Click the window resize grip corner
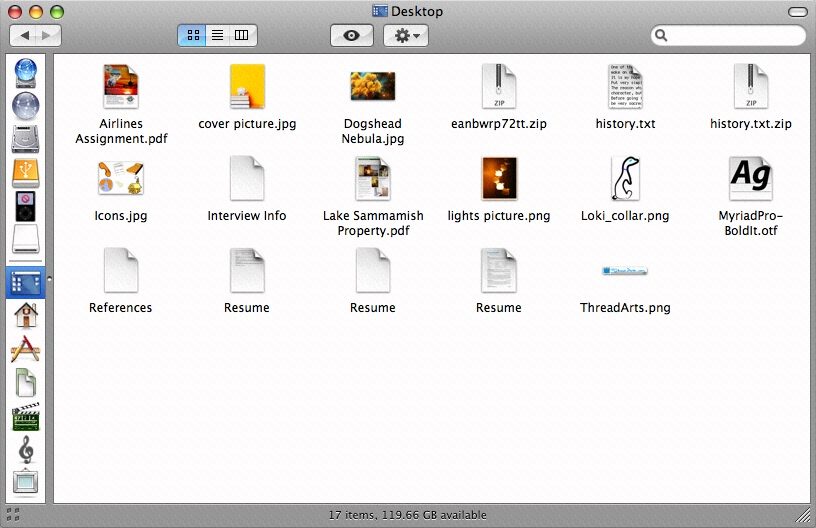This screenshot has width=816, height=528. [804, 516]
